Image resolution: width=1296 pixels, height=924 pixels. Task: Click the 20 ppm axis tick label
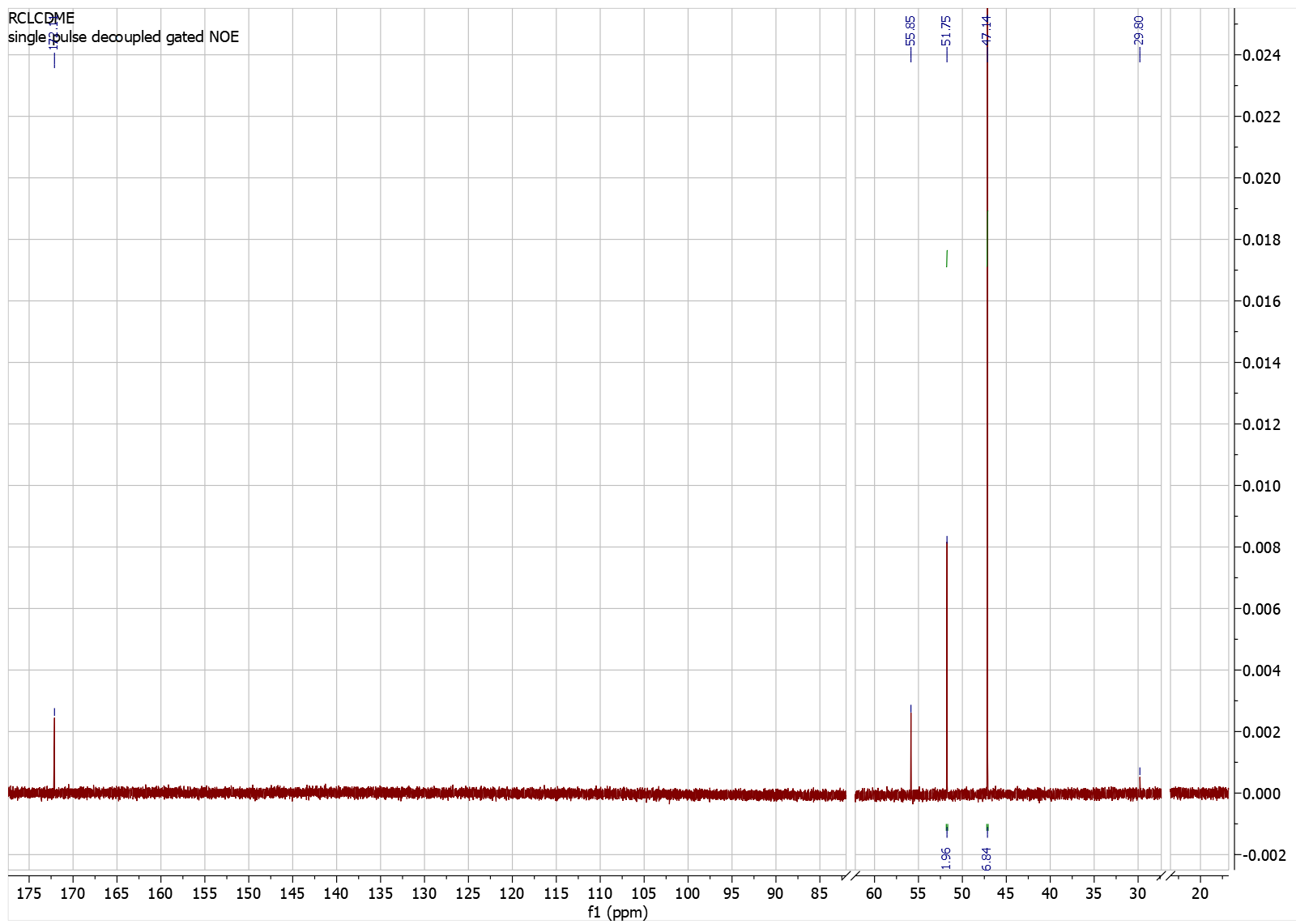click(x=1200, y=893)
